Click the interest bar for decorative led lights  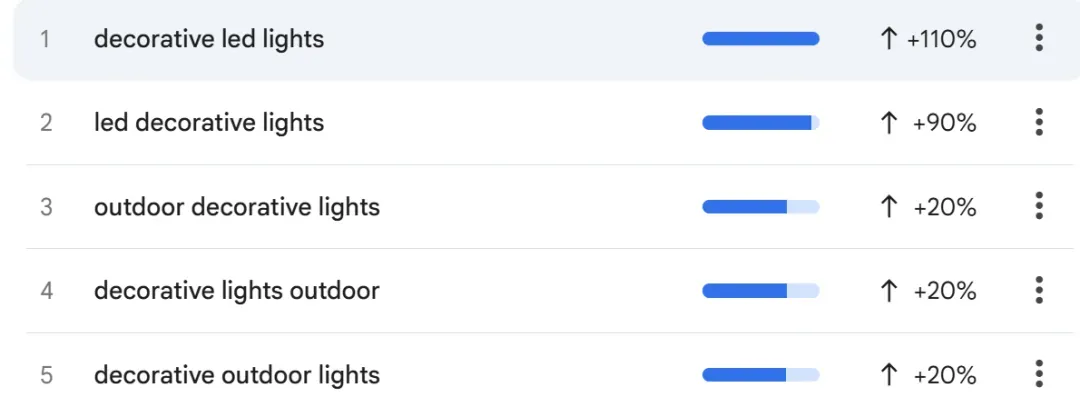pyautogui.click(x=761, y=39)
